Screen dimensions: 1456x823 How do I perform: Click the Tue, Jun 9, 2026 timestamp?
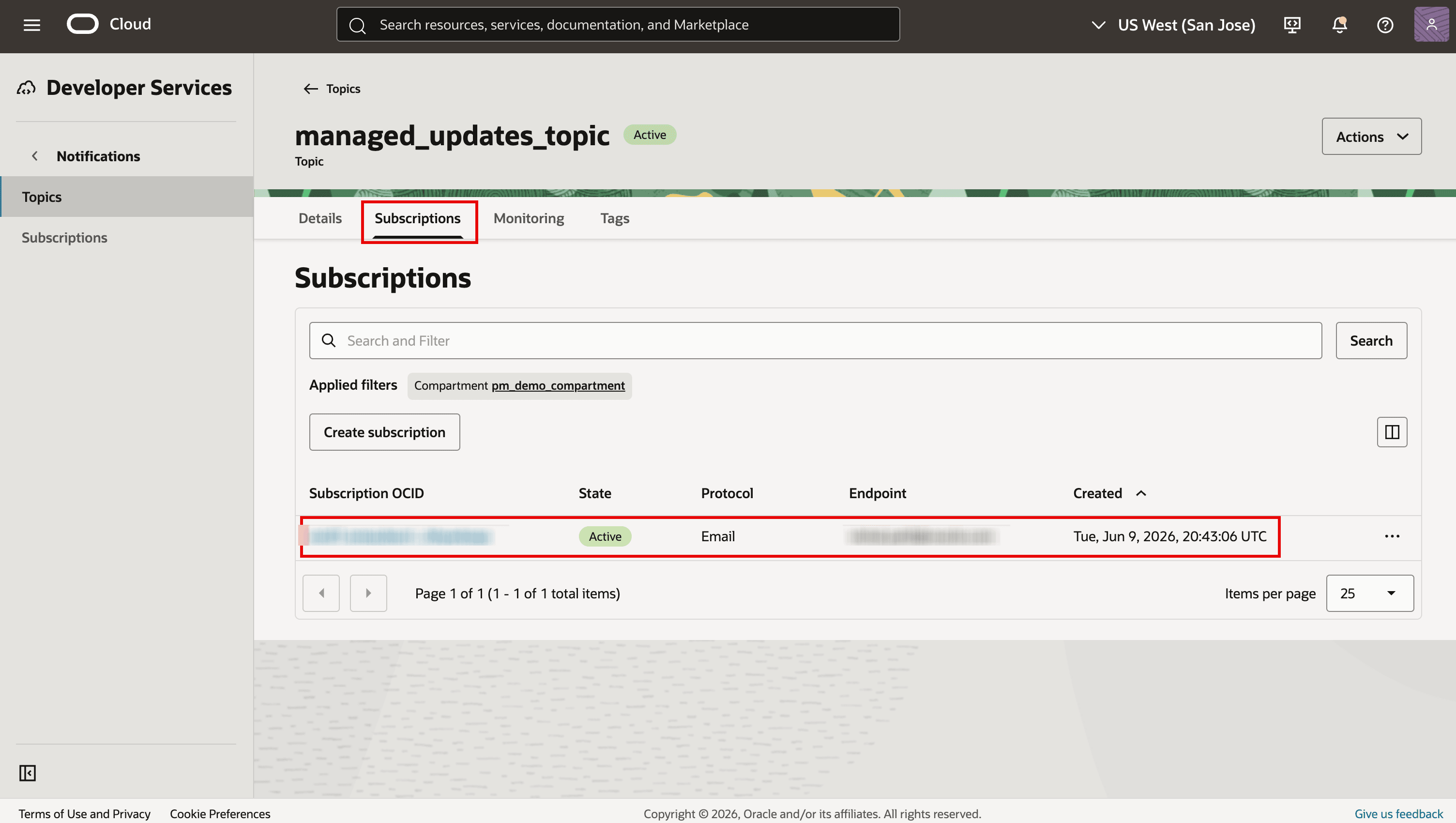(1169, 536)
